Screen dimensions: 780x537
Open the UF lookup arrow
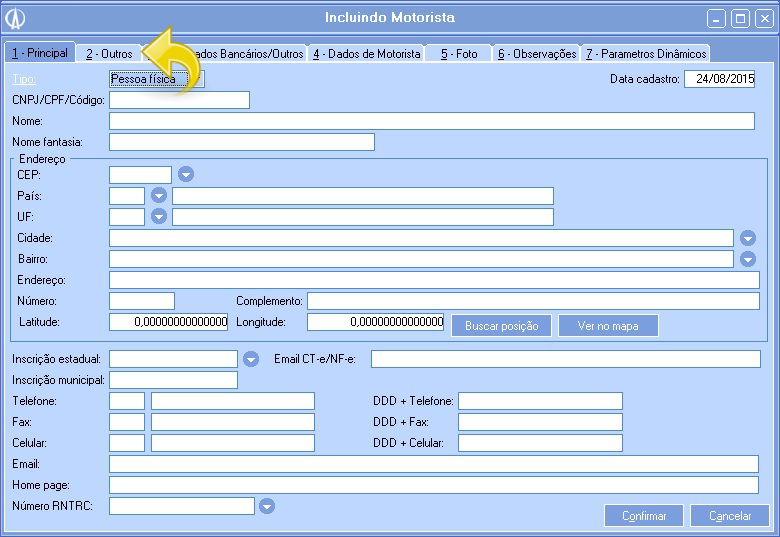coord(158,217)
